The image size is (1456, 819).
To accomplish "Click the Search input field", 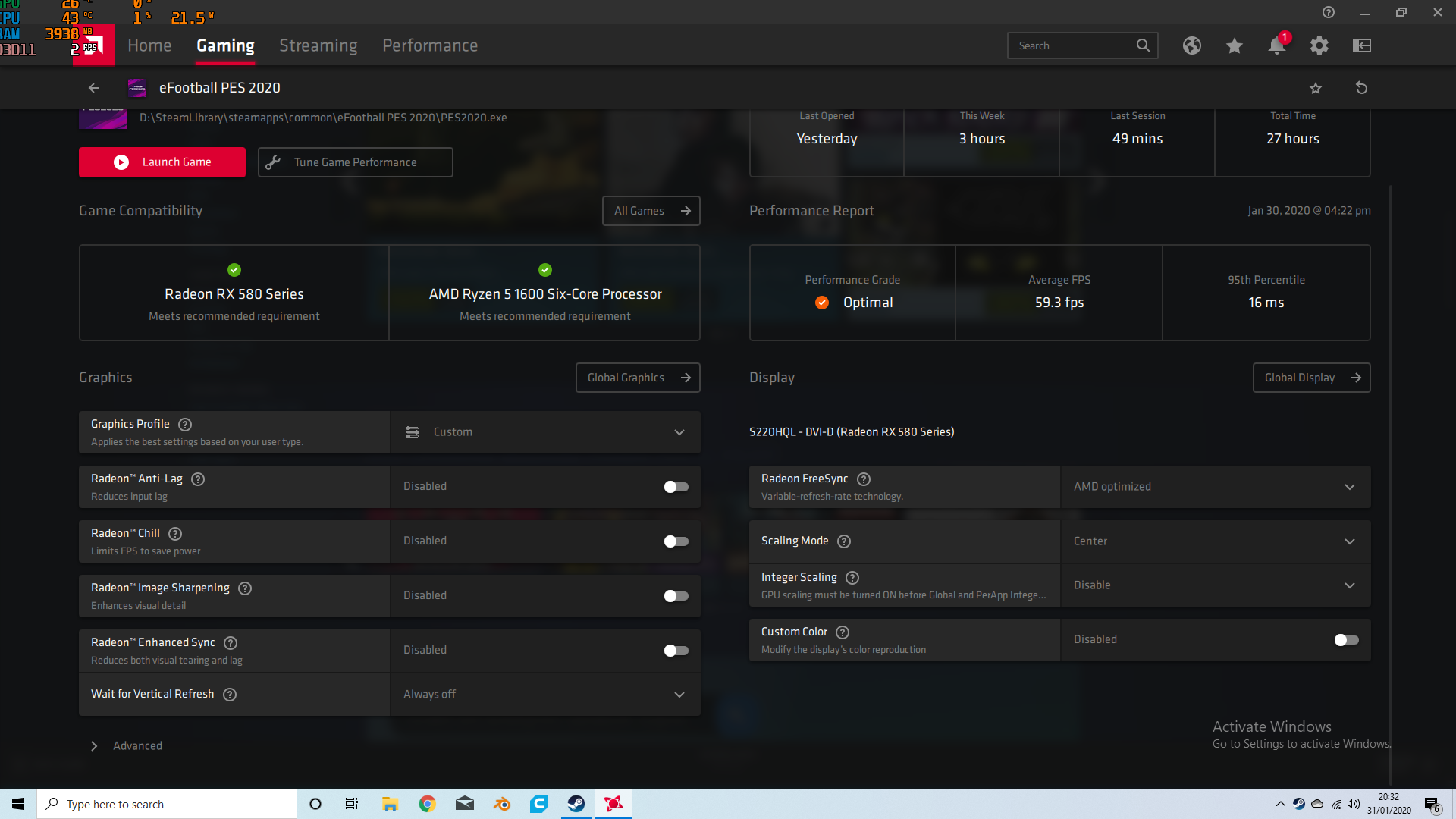I will tap(1083, 45).
